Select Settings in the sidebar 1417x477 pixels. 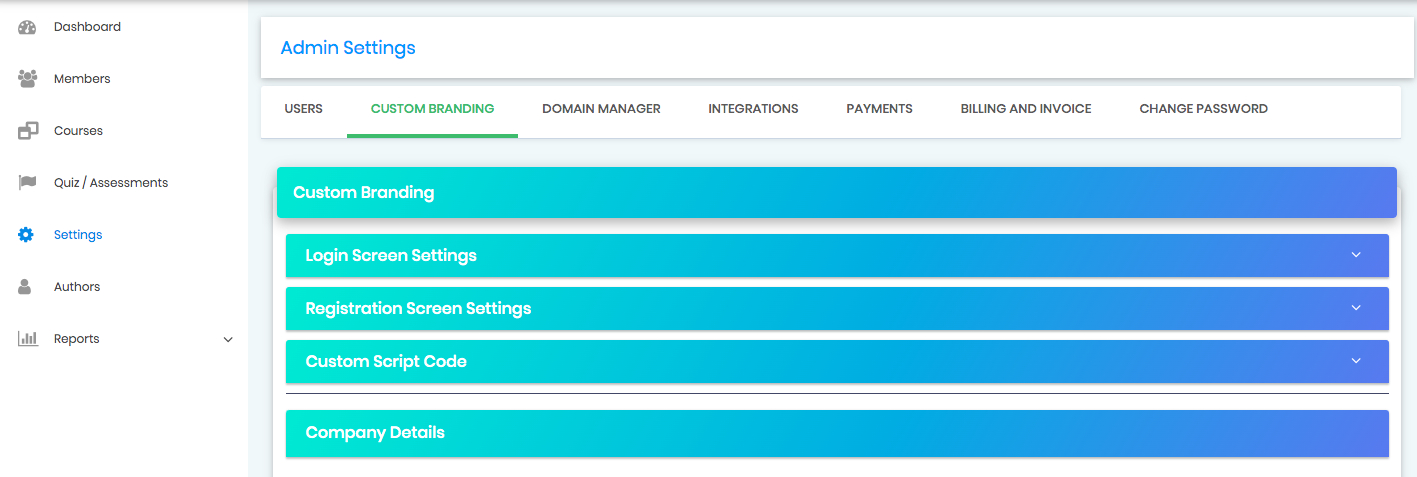78,235
